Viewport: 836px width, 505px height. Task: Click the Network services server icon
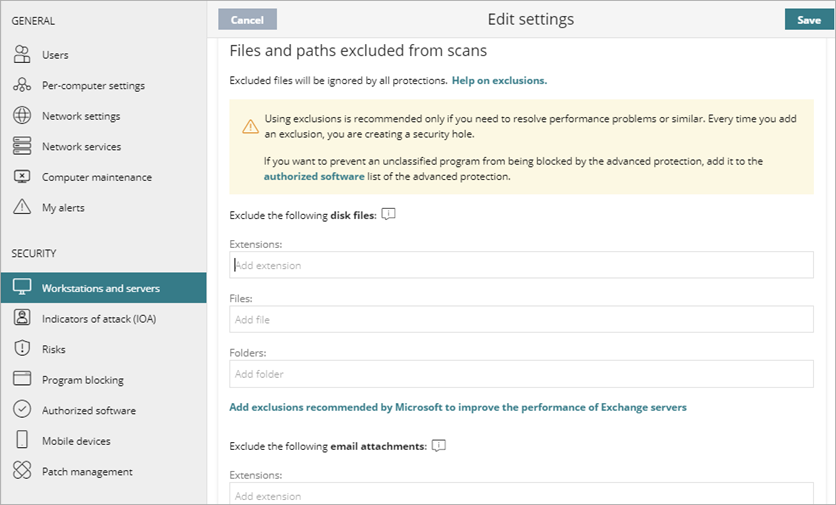click(x=22, y=147)
